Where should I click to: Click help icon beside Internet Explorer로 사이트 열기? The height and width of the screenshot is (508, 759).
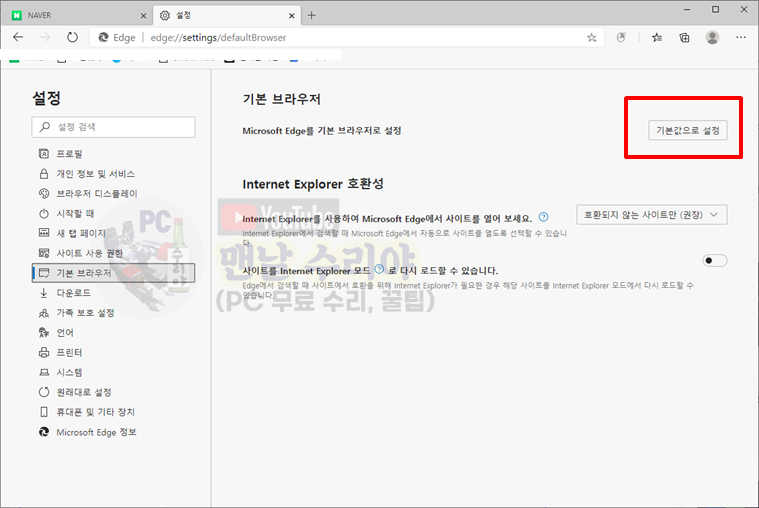point(544,217)
